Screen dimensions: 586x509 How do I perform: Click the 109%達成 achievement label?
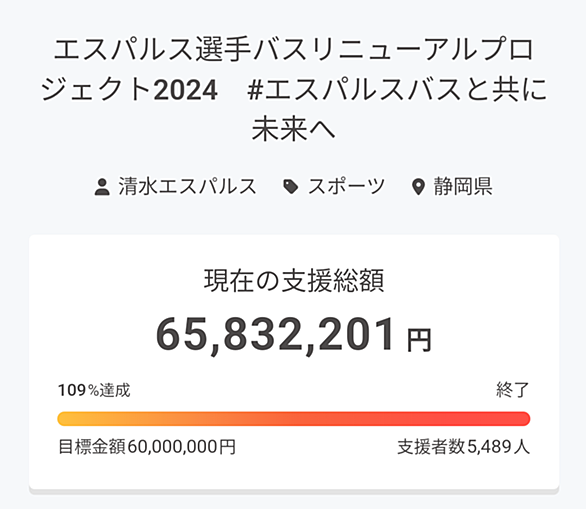tap(94, 391)
